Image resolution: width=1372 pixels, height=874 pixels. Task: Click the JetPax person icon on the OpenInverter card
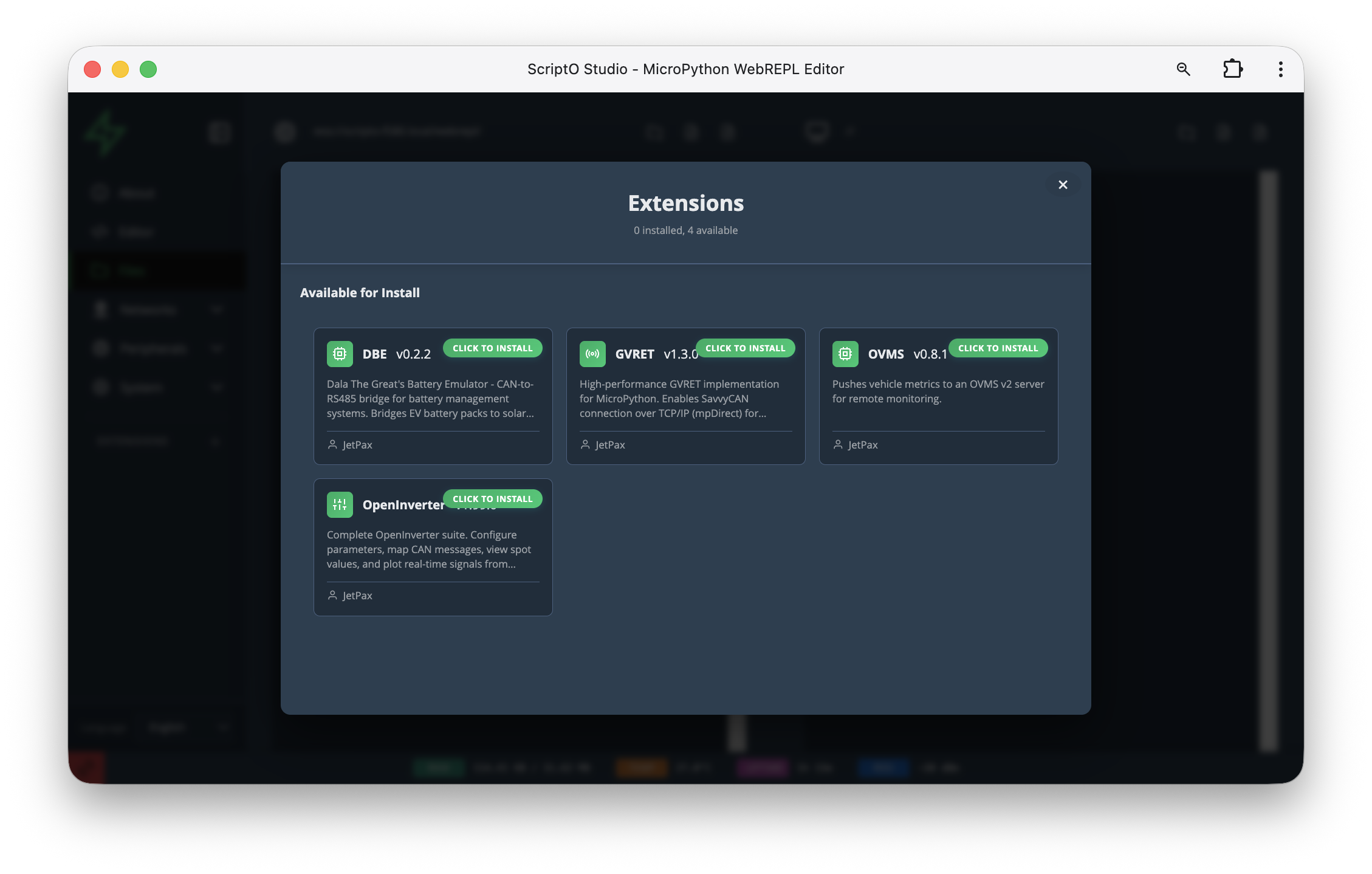click(332, 595)
